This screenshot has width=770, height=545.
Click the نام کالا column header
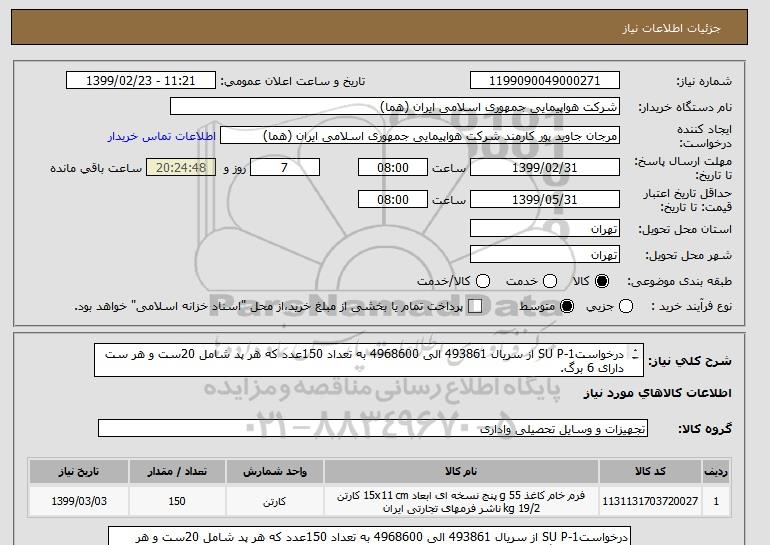[461, 471]
